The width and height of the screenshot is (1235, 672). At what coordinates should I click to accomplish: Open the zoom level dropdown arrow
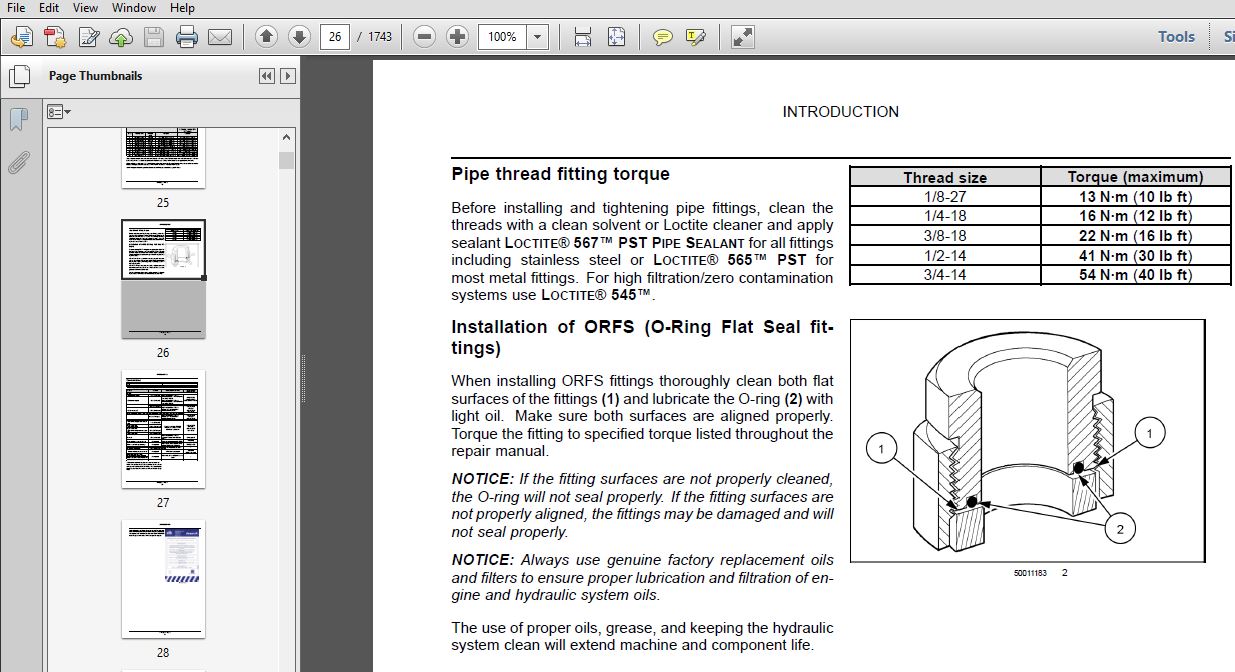(537, 37)
